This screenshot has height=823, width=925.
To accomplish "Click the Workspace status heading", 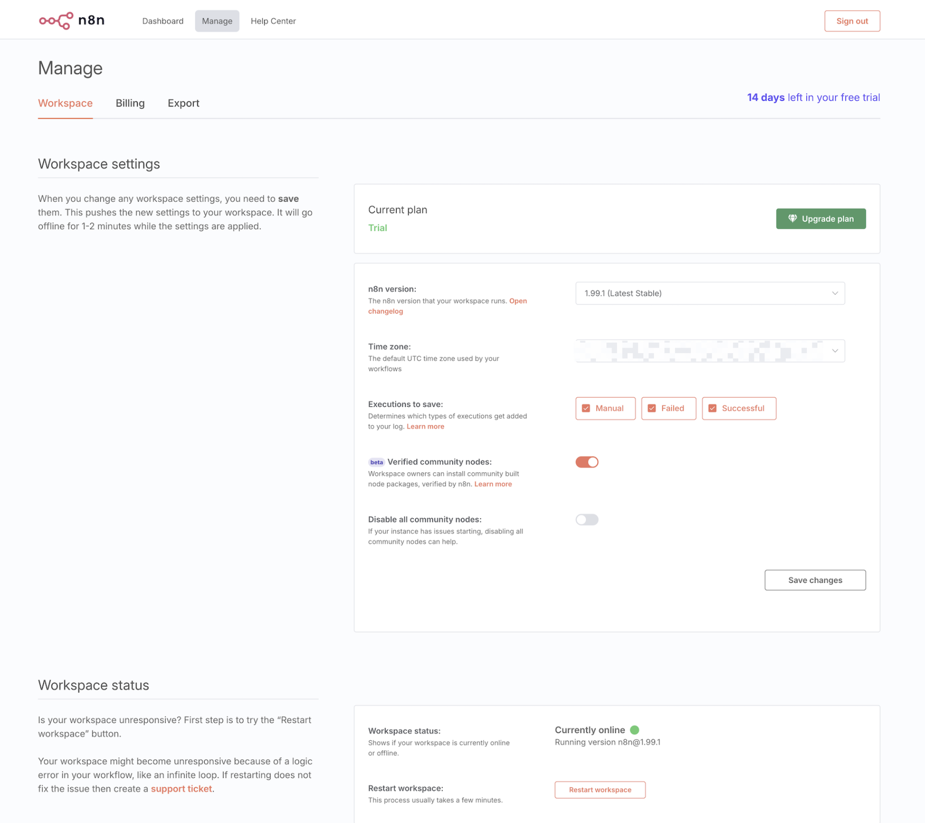I will 93,685.
